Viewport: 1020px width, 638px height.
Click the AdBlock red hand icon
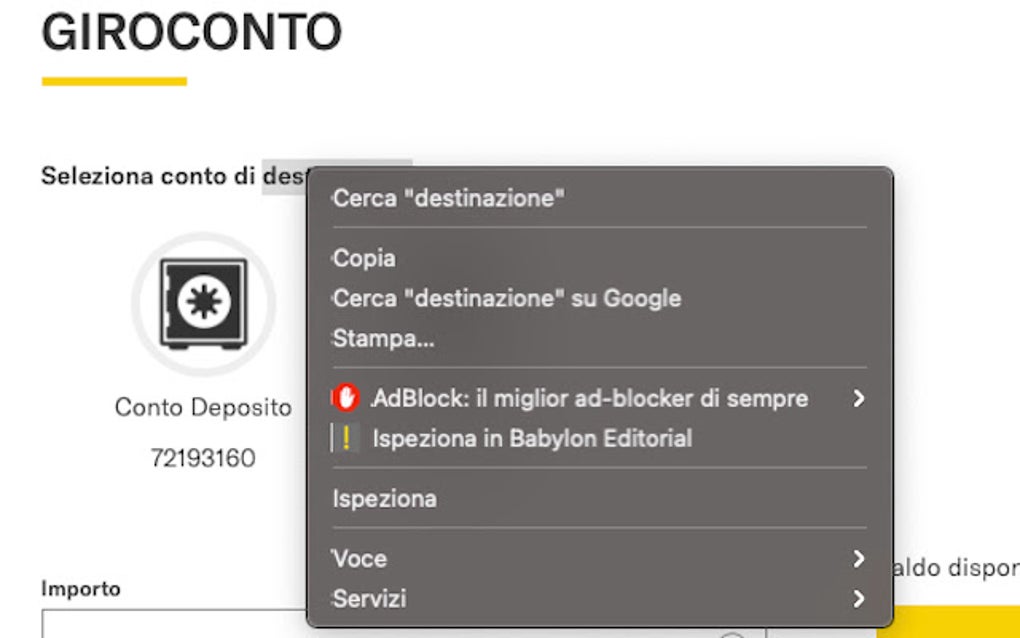[x=344, y=399]
